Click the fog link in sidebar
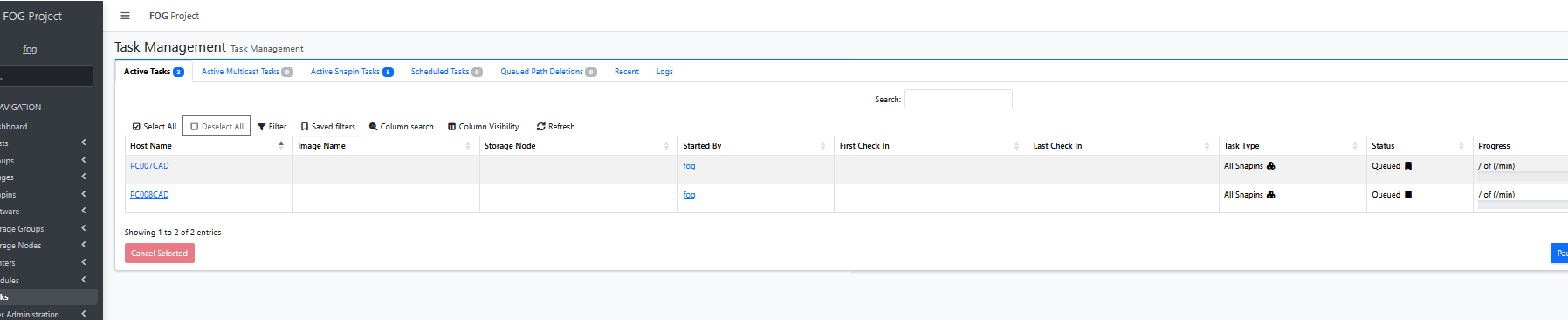Screen dimensions: 1568x320 30,50
